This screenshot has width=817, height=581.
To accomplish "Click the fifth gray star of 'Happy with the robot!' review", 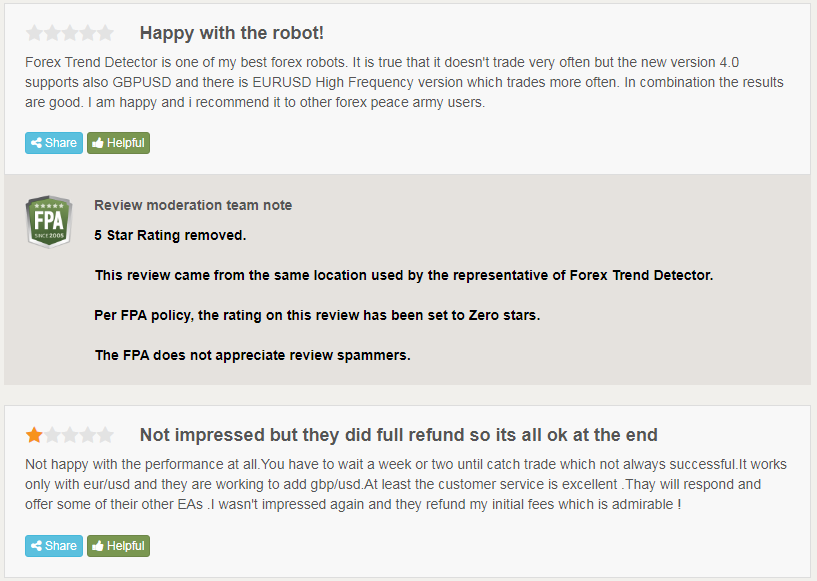I will [x=105, y=33].
